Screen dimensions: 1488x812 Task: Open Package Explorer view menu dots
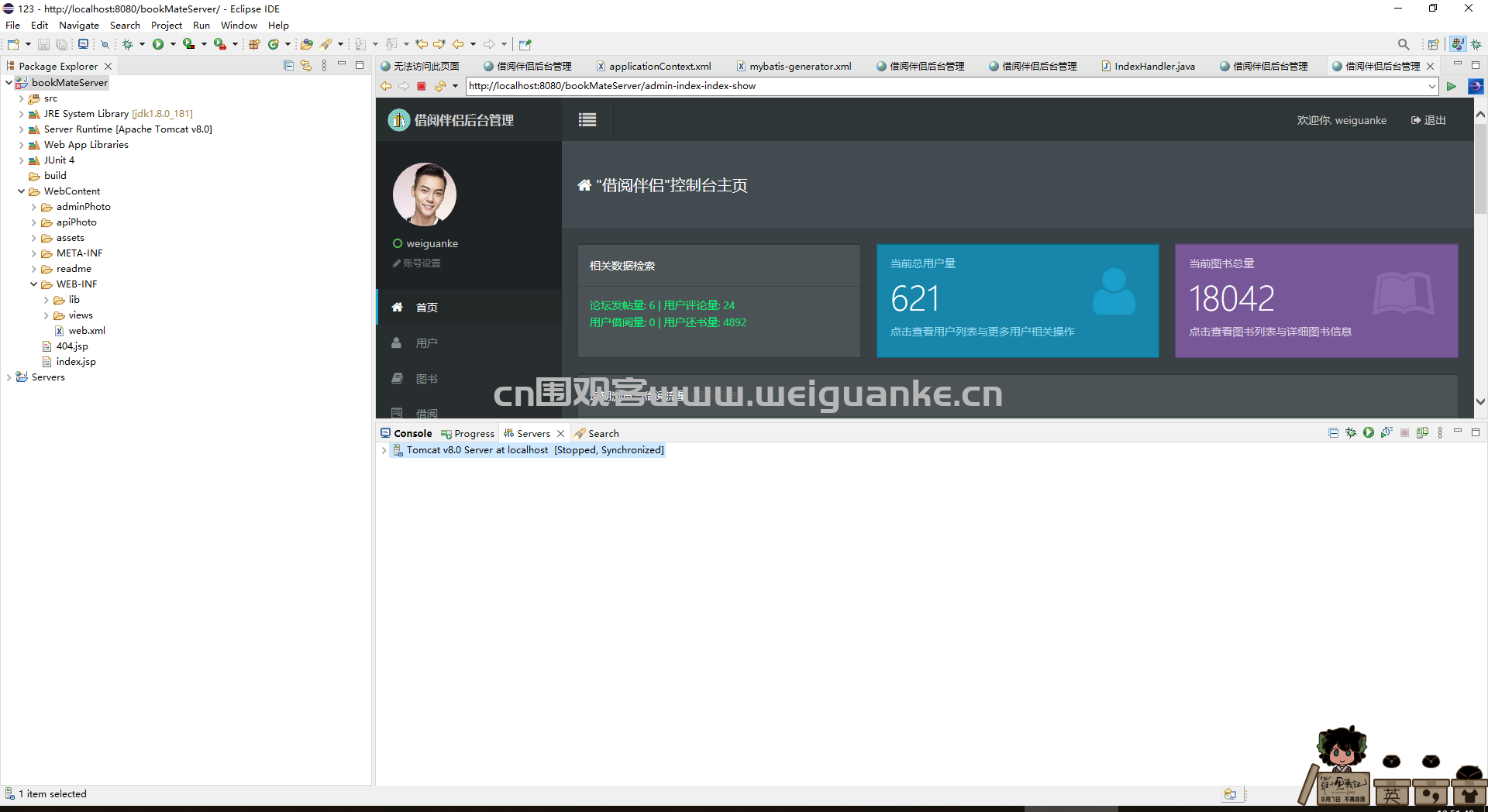tap(324, 66)
